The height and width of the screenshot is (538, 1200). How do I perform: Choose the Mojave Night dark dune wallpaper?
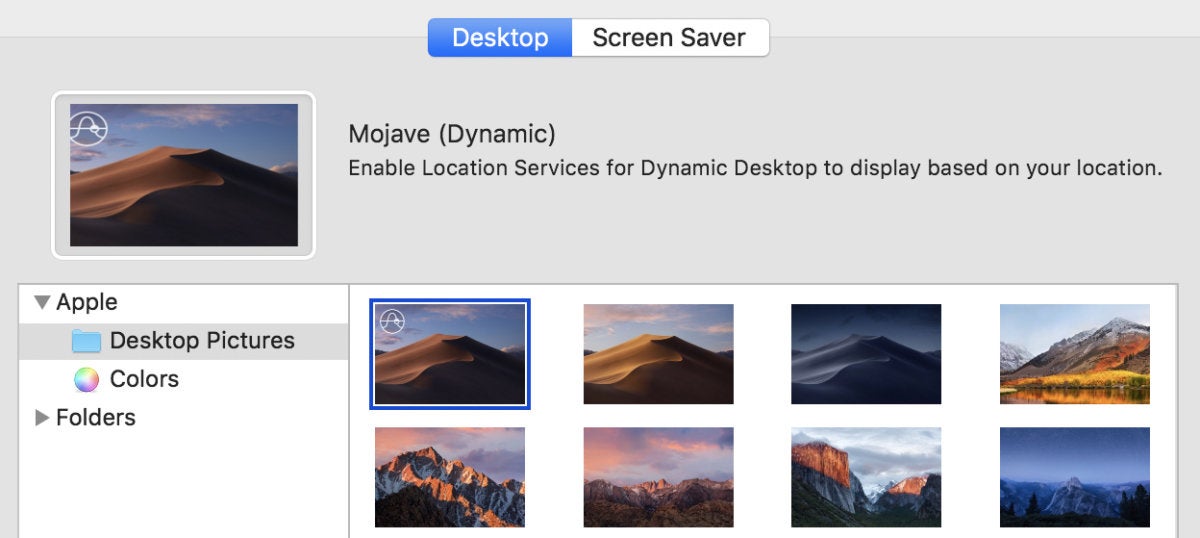(x=866, y=354)
